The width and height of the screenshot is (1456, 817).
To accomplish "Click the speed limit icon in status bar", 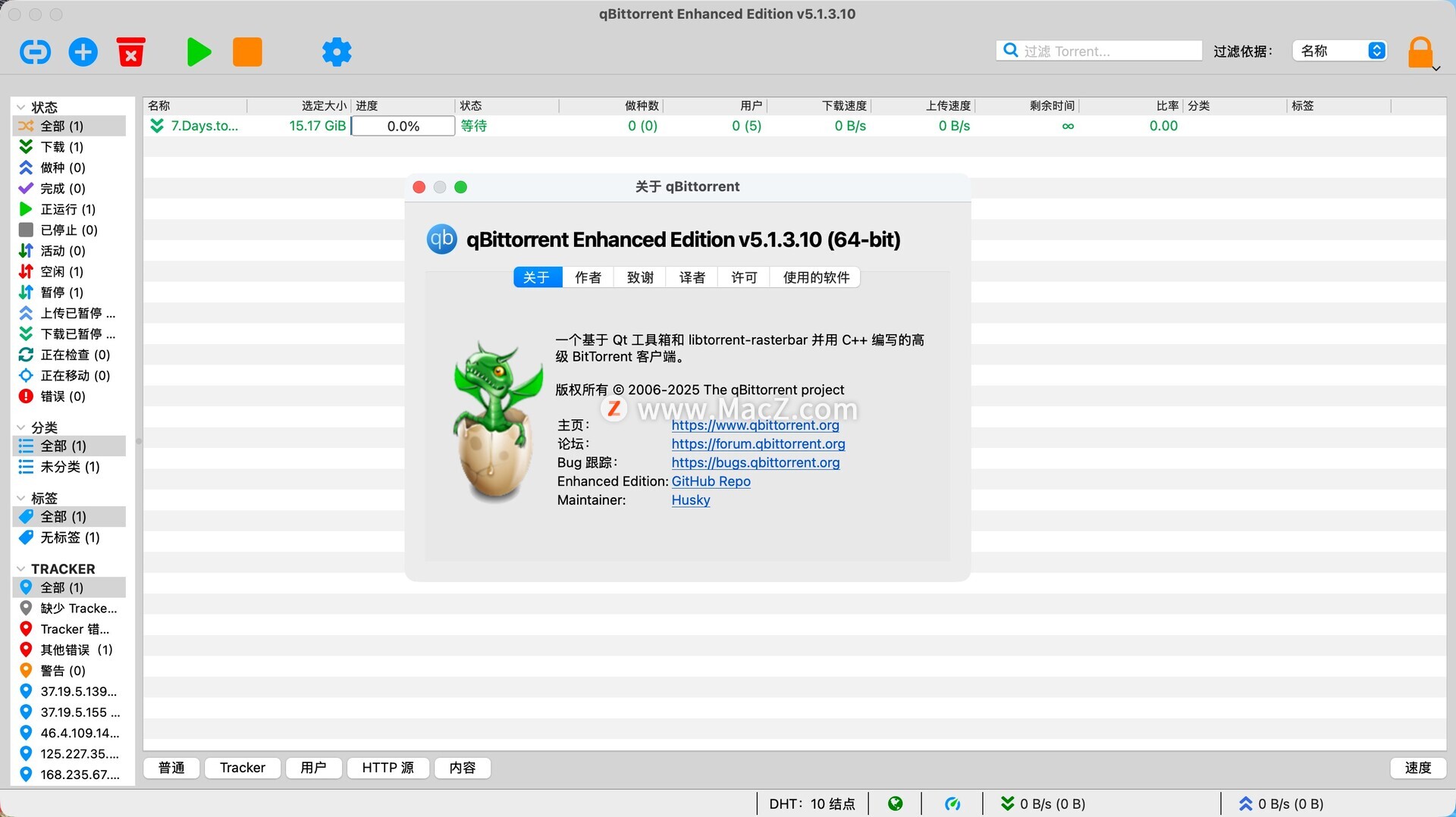I will point(952,804).
